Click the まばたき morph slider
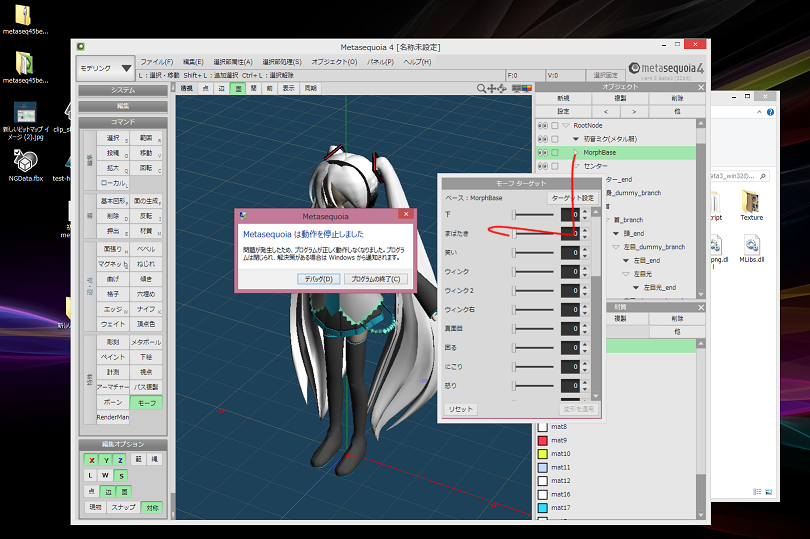This screenshot has height=539, width=810. (x=533, y=234)
